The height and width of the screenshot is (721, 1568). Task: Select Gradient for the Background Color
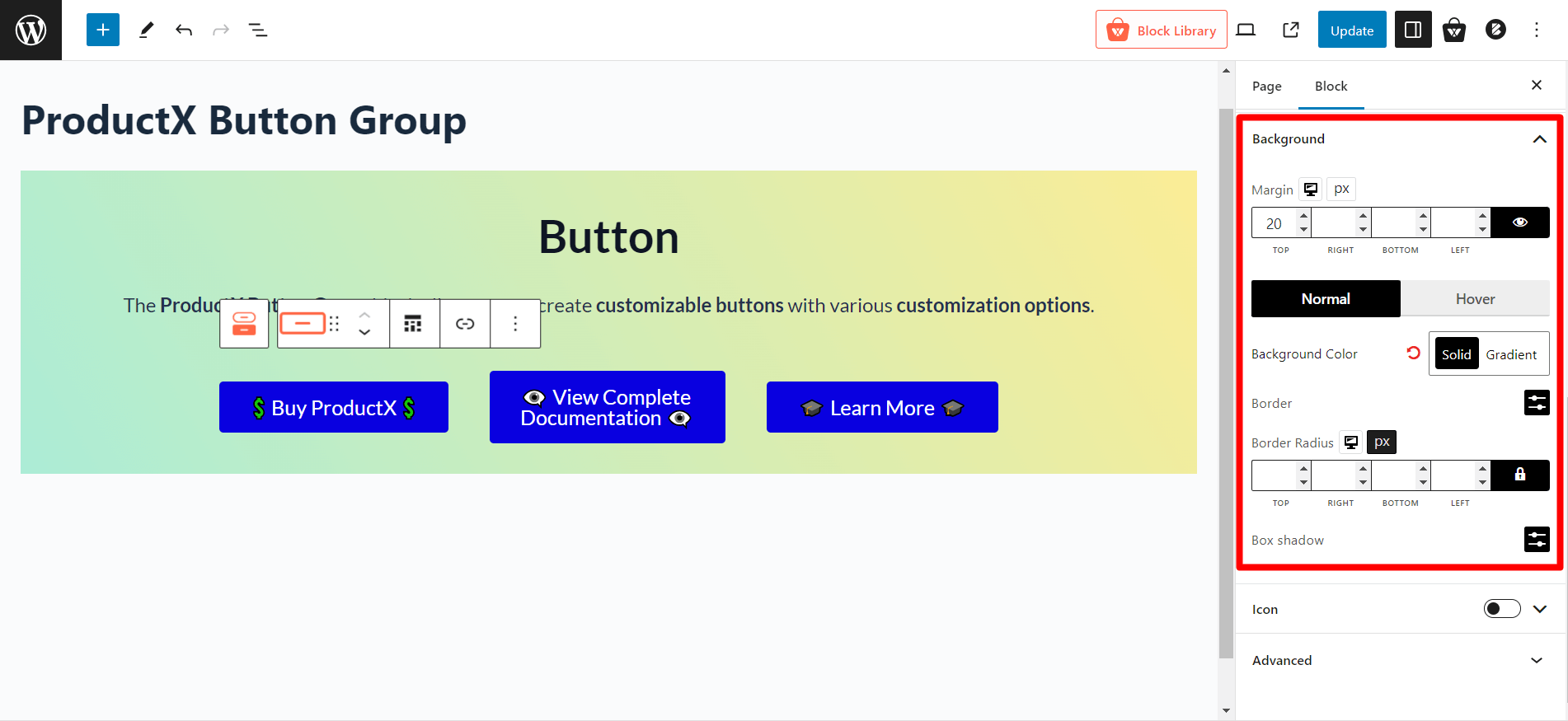tap(1511, 353)
